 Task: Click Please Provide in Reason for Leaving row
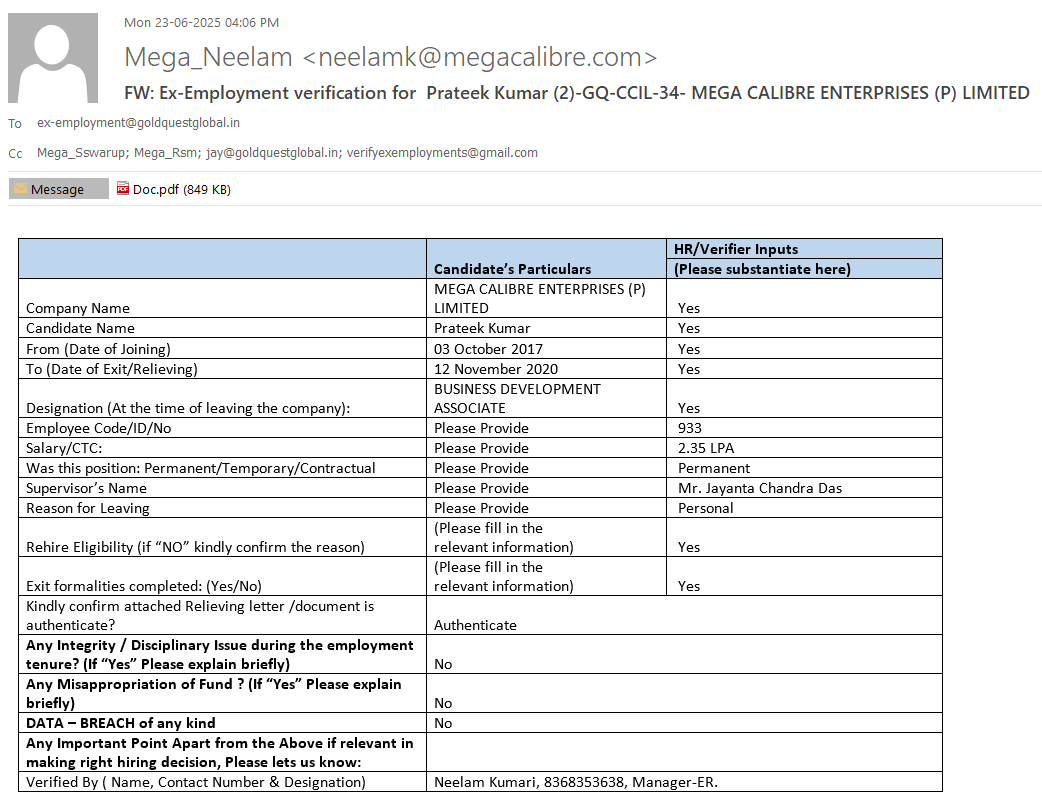coord(481,508)
